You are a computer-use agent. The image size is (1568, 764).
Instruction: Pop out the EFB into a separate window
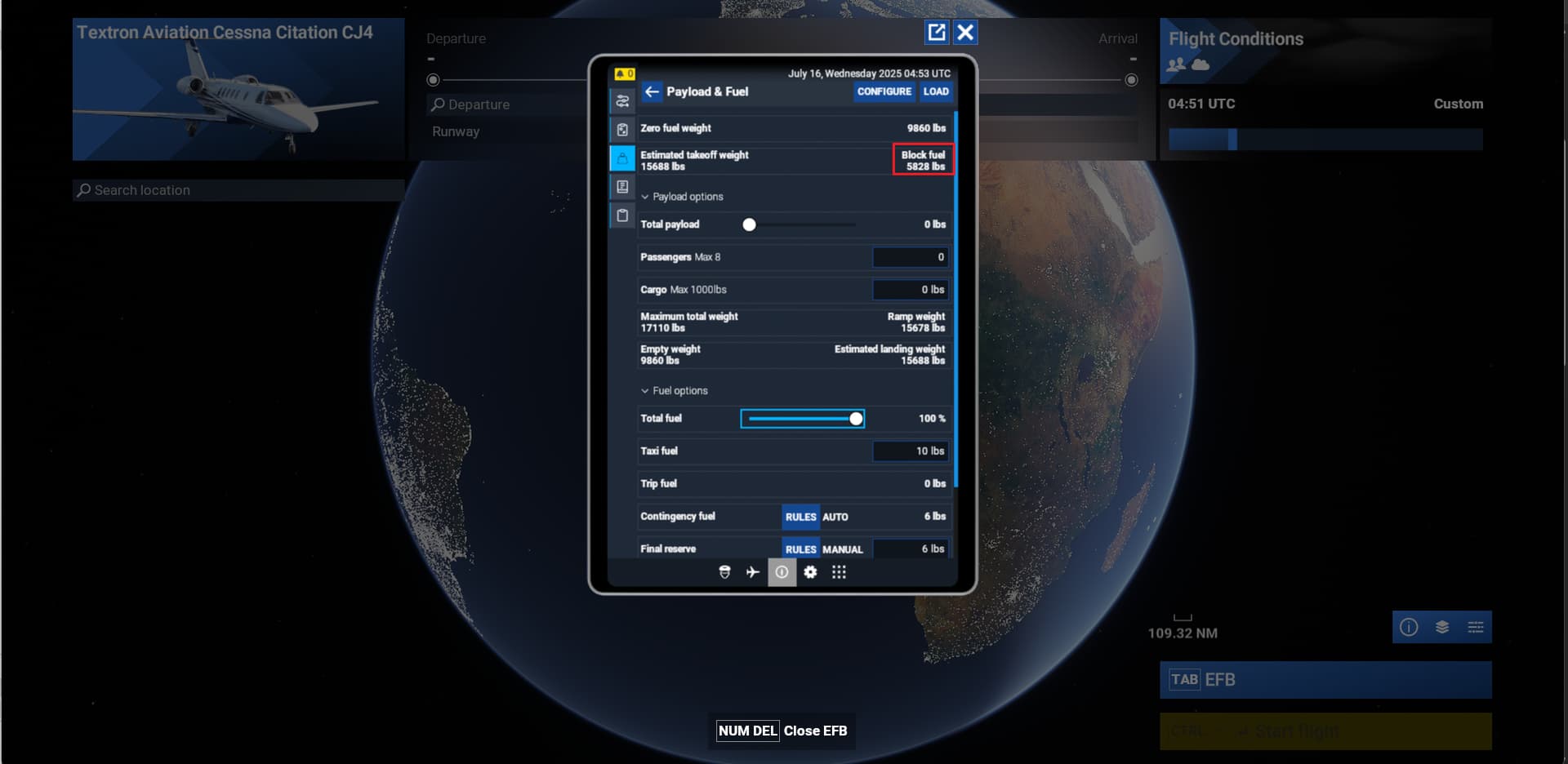(937, 32)
